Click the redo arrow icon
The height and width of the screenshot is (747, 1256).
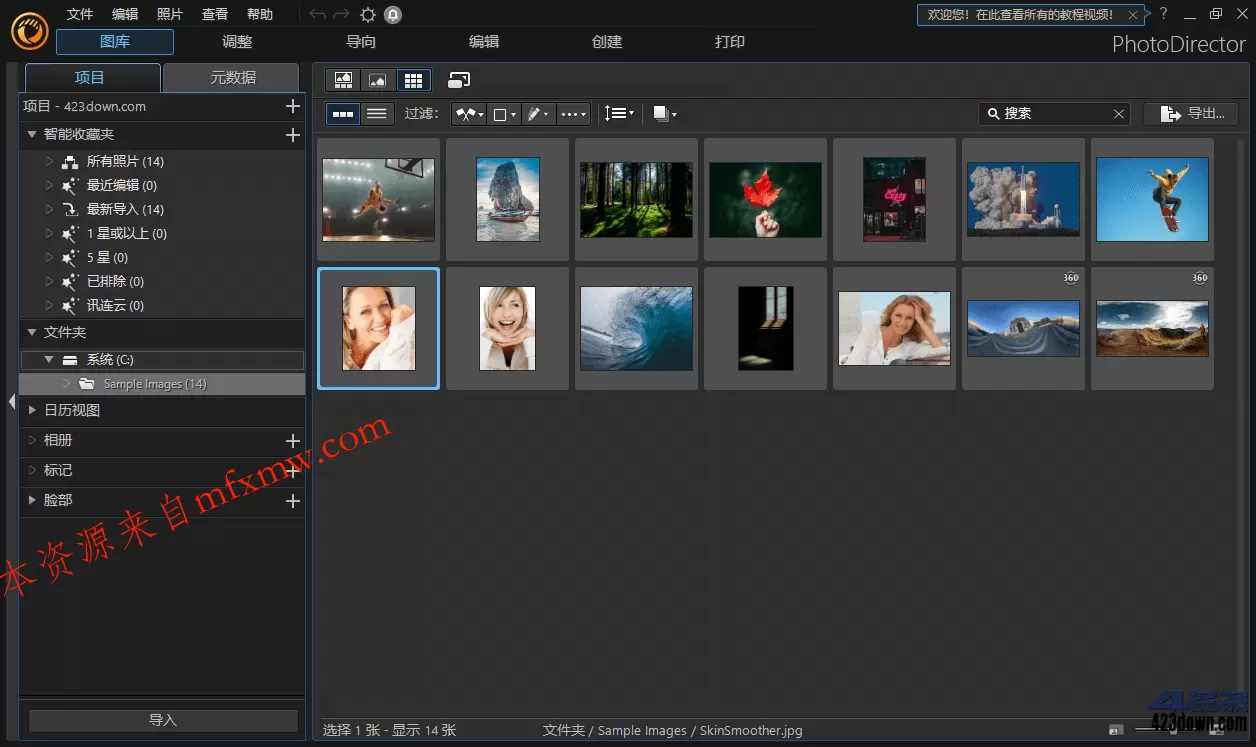(342, 14)
